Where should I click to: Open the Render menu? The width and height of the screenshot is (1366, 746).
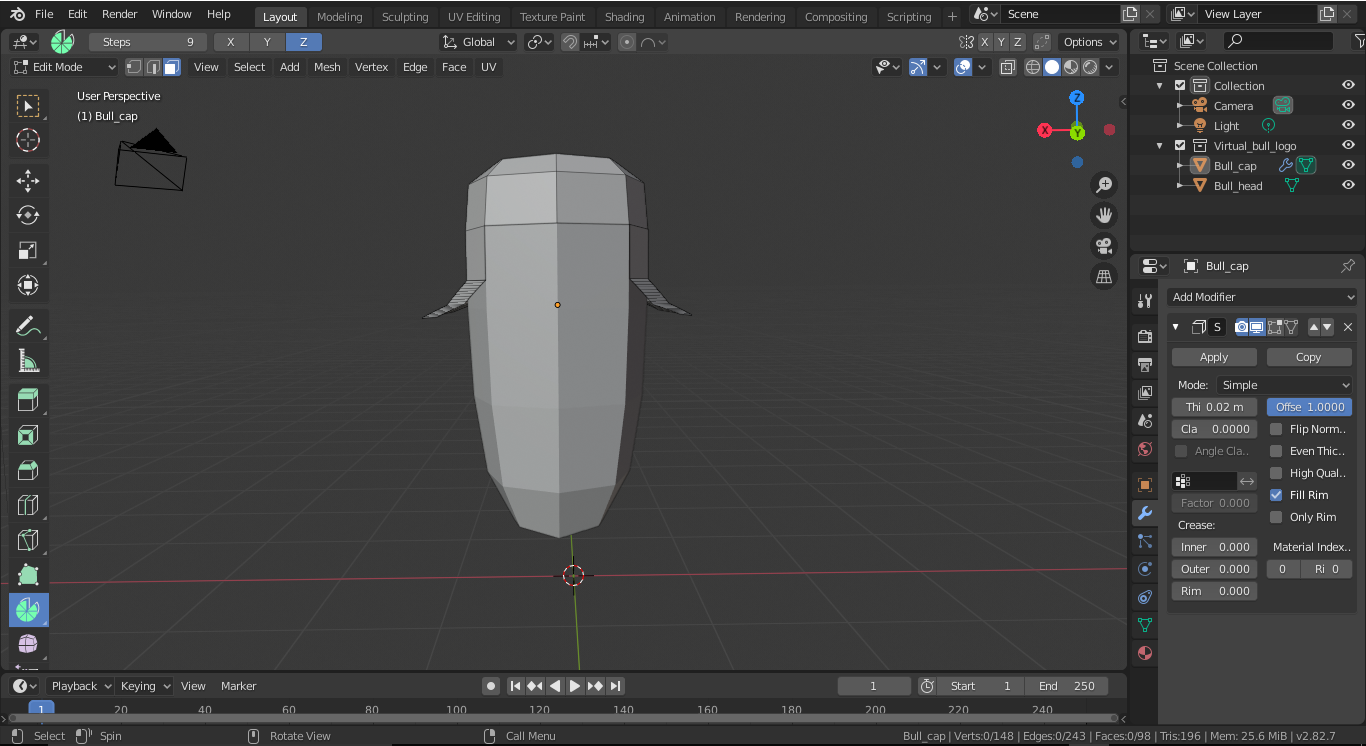point(120,14)
